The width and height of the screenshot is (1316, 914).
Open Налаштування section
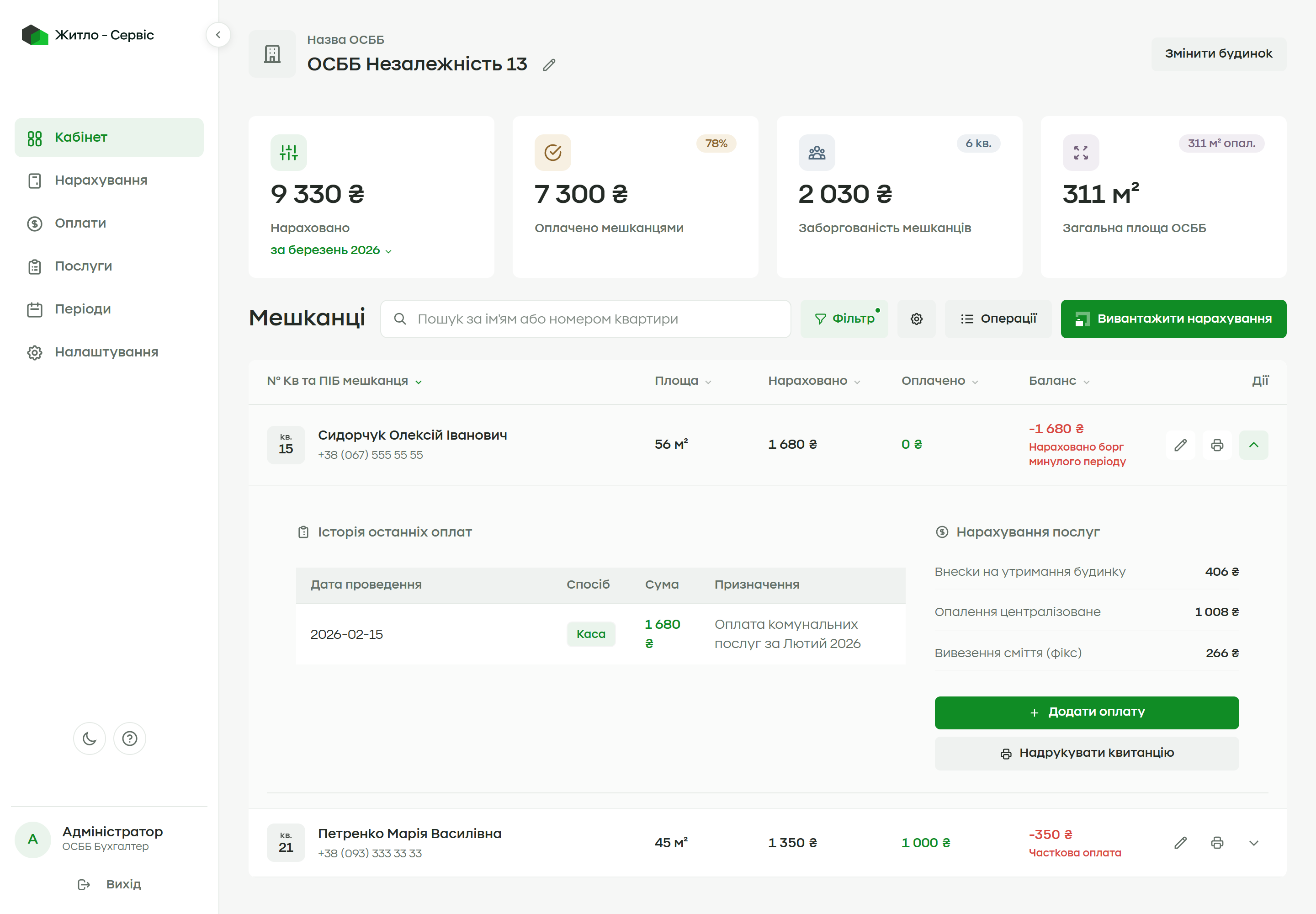pos(109,352)
